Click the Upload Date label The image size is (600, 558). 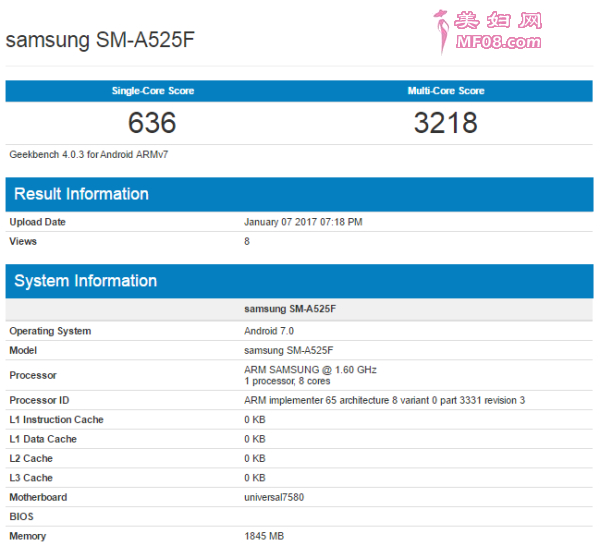(x=38, y=222)
